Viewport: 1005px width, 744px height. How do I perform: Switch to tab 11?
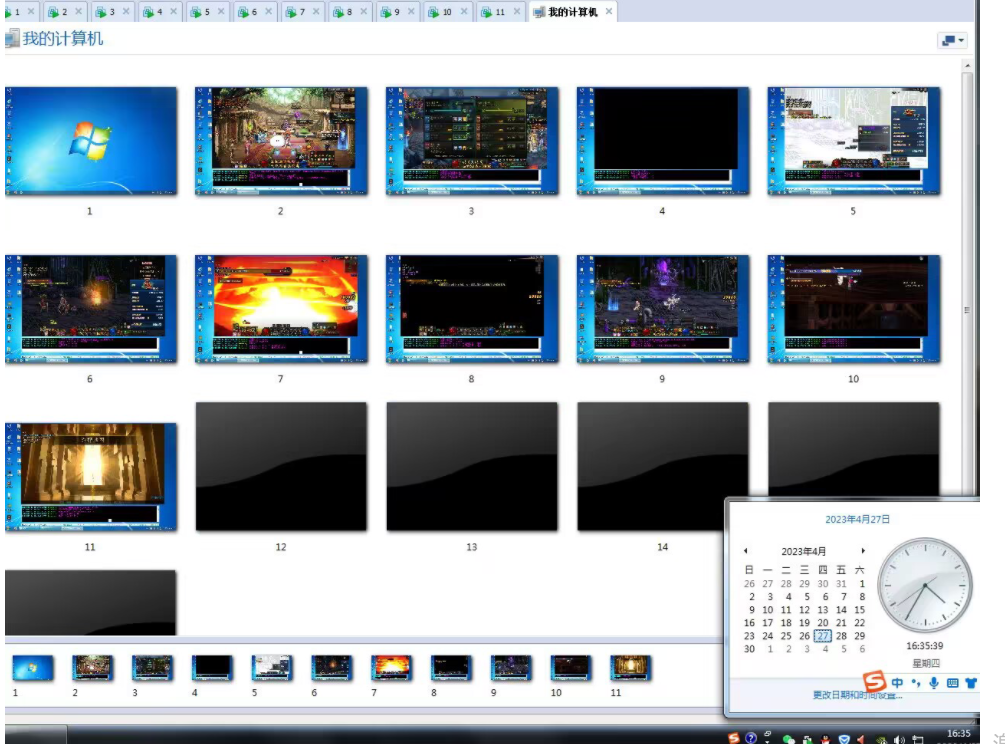(x=499, y=12)
